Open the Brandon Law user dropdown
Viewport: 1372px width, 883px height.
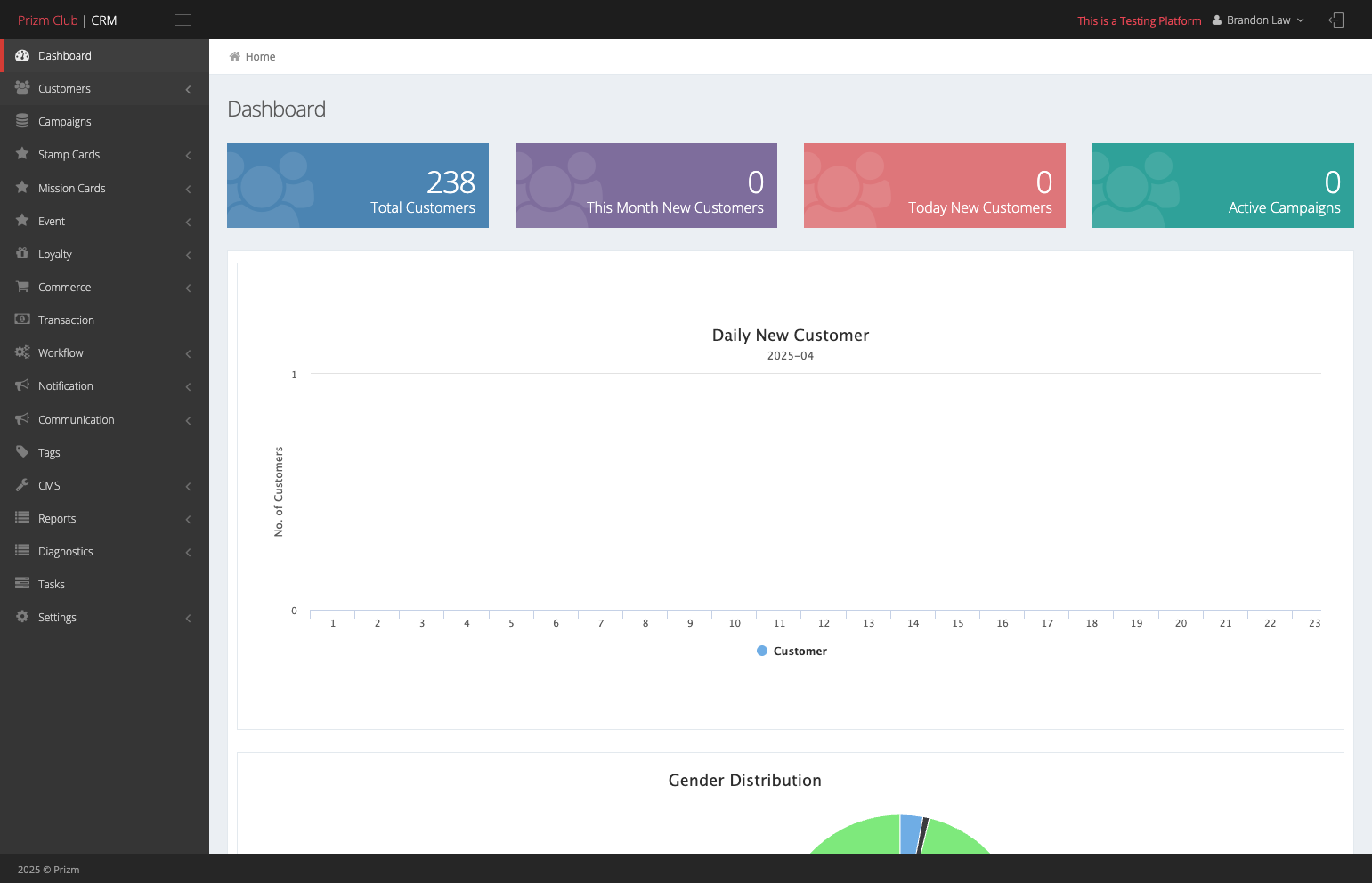pos(1258,20)
